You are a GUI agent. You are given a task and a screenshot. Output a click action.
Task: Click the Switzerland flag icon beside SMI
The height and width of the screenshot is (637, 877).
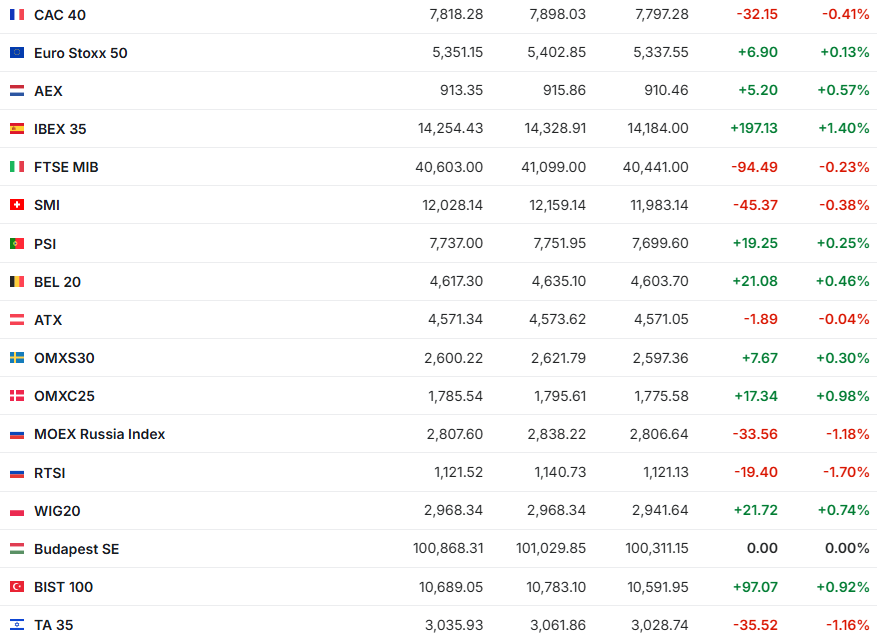pyautogui.click(x=17, y=205)
